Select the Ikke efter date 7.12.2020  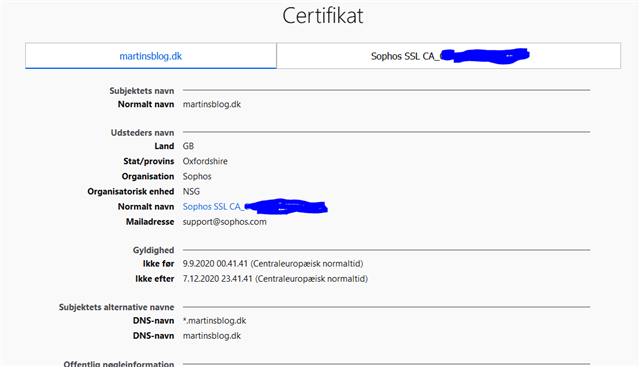pyautogui.click(x=275, y=279)
